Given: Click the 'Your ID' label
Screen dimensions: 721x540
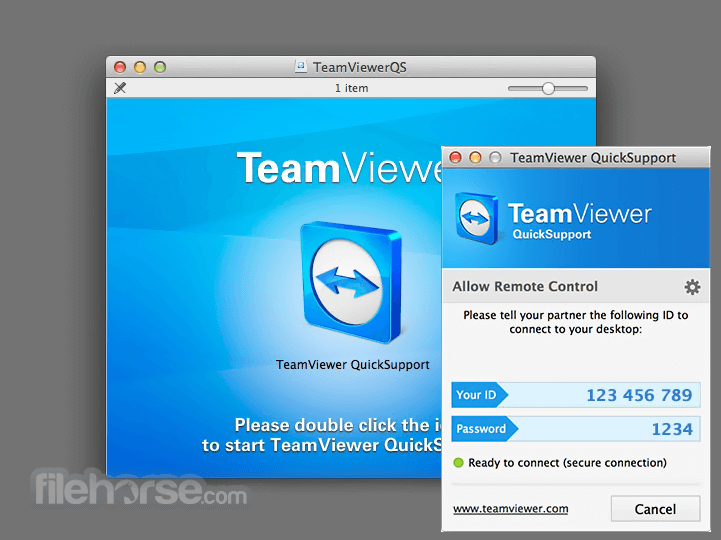Looking at the screenshot, I should (476, 395).
